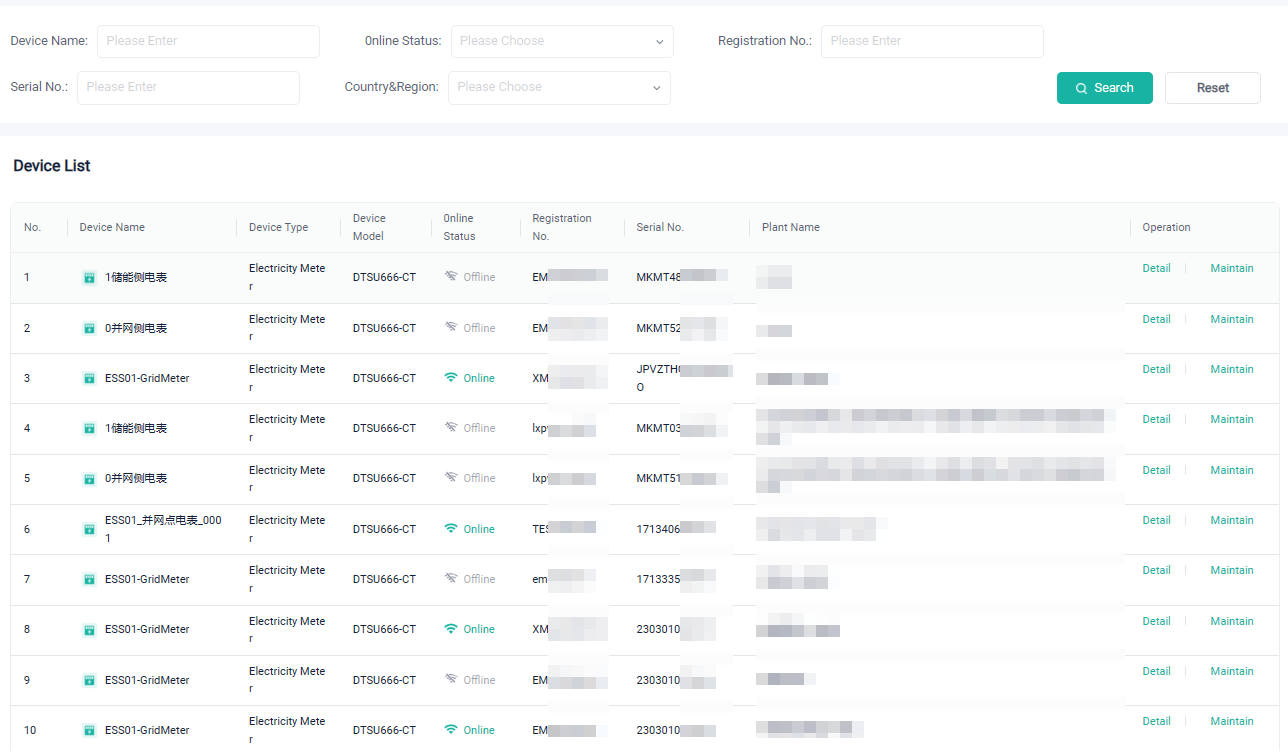
Task: Open Detail for device row 2
Action: 1156,319
